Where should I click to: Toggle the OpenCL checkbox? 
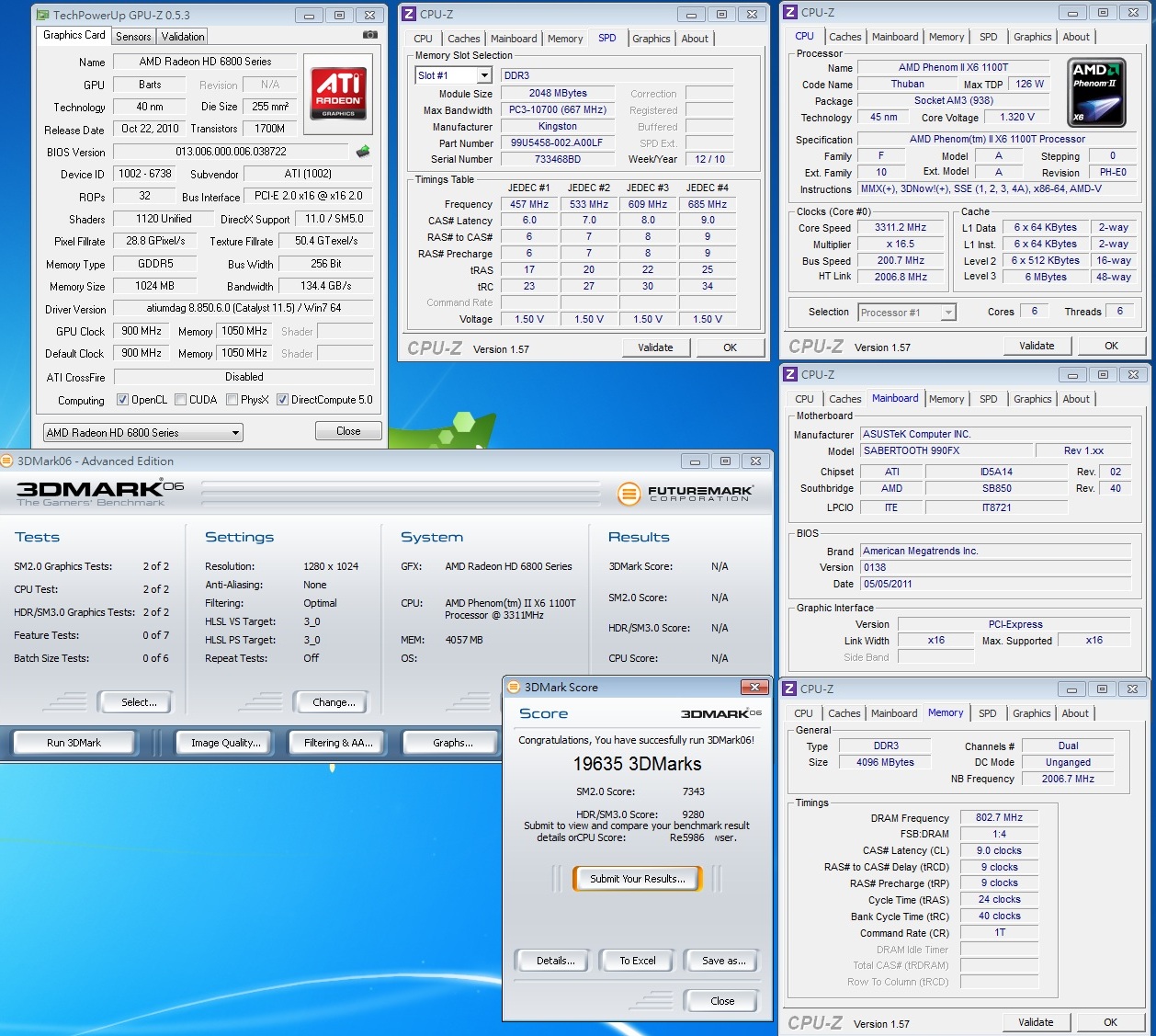coord(122,400)
